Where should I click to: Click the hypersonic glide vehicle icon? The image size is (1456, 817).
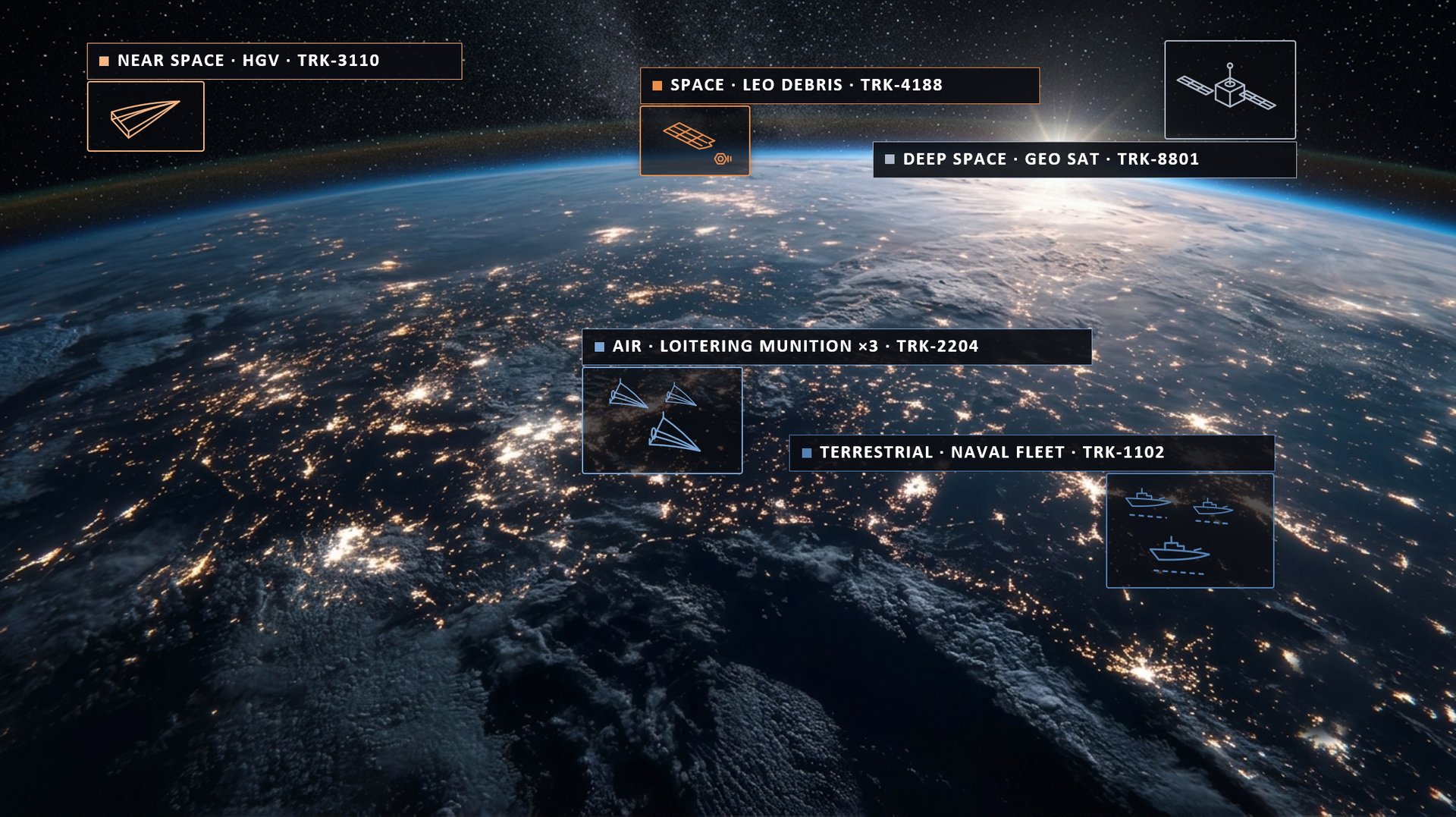(x=145, y=118)
